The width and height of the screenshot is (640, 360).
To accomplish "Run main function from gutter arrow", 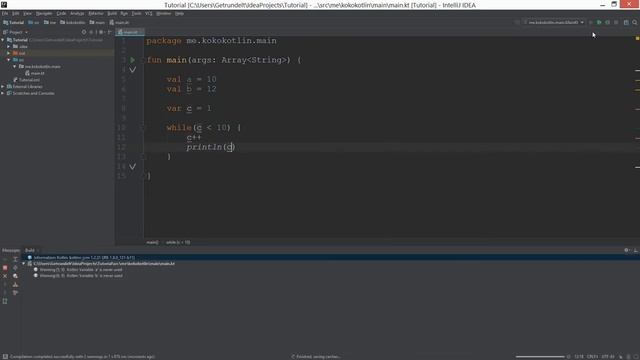I will tap(133, 60).
